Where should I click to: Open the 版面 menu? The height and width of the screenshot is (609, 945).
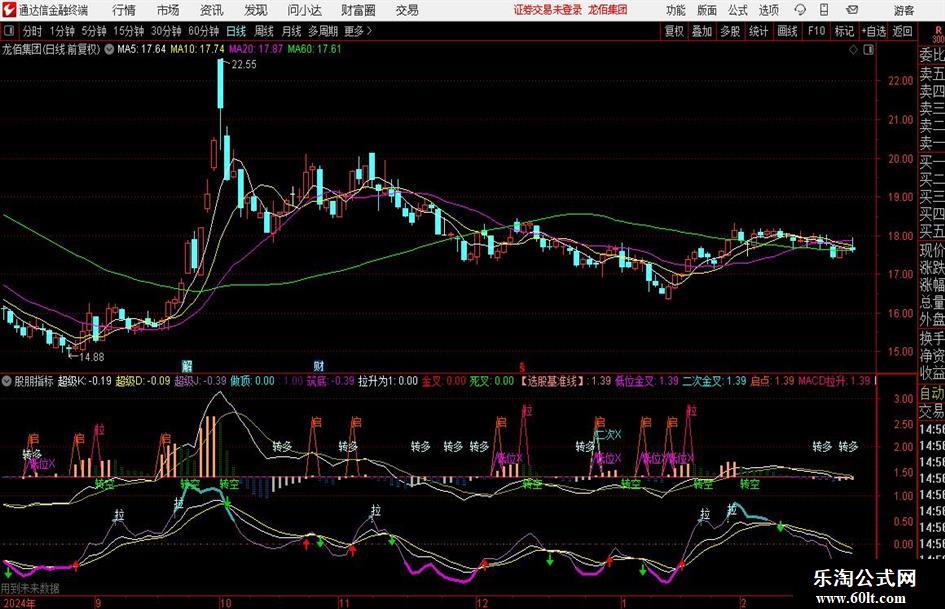click(x=707, y=10)
